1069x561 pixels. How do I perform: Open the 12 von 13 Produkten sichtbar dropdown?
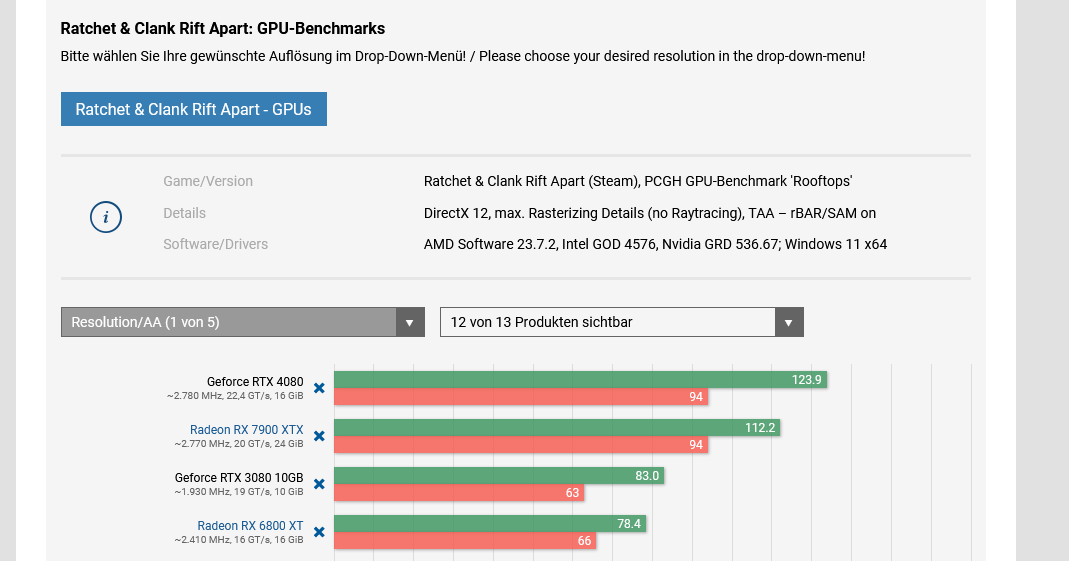point(622,322)
